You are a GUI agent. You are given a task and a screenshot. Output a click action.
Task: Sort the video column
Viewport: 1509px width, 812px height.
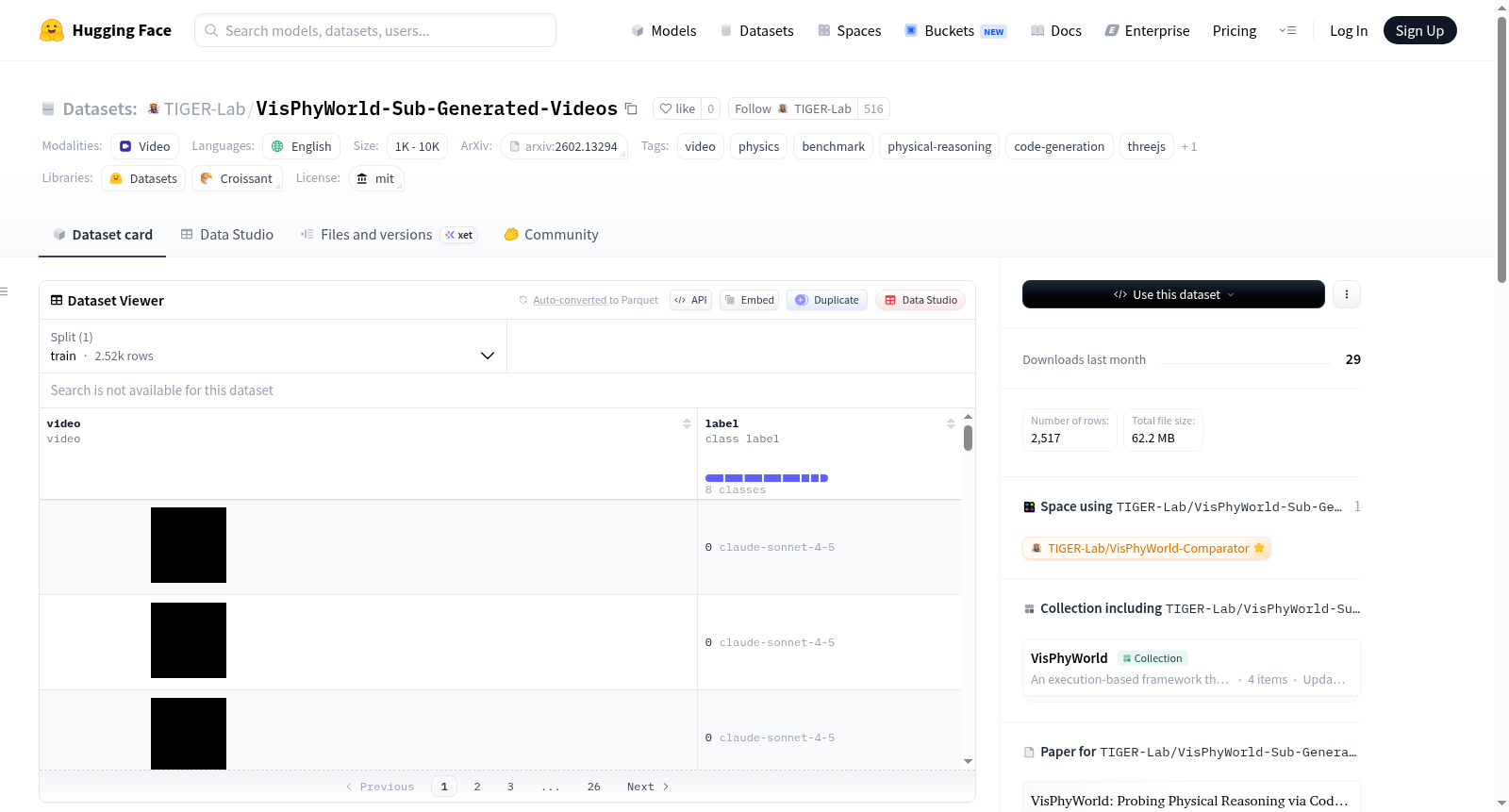pyautogui.click(x=687, y=423)
